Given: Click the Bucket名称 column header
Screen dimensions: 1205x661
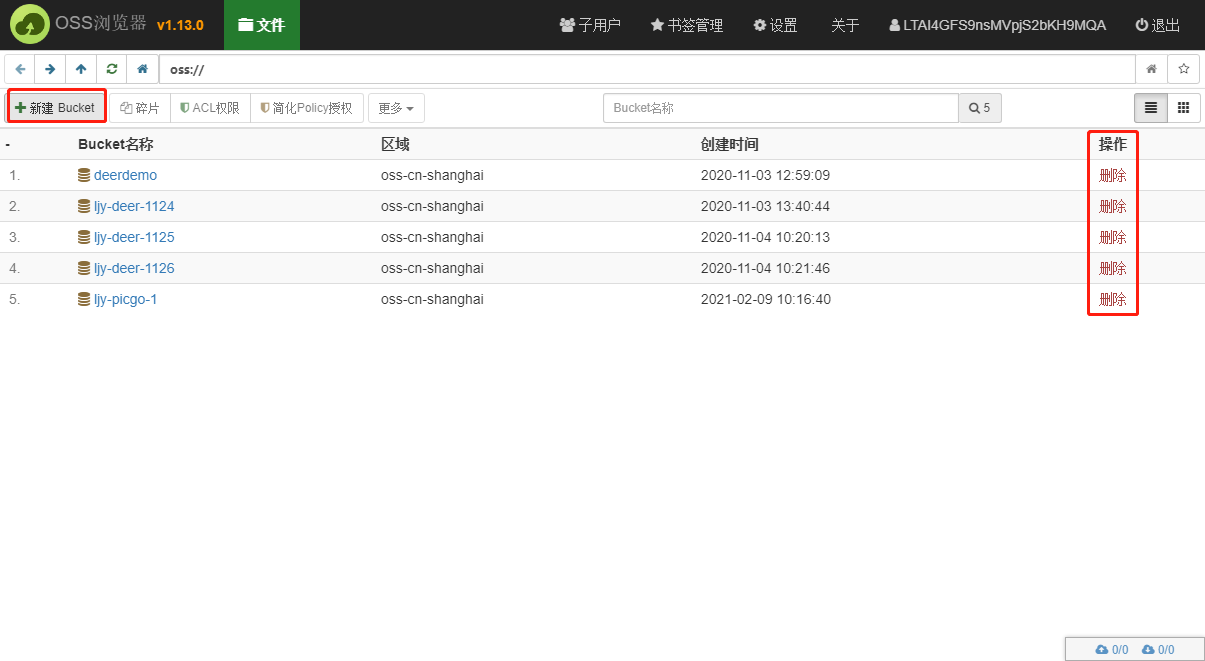Looking at the screenshot, I should pos(115,144).
